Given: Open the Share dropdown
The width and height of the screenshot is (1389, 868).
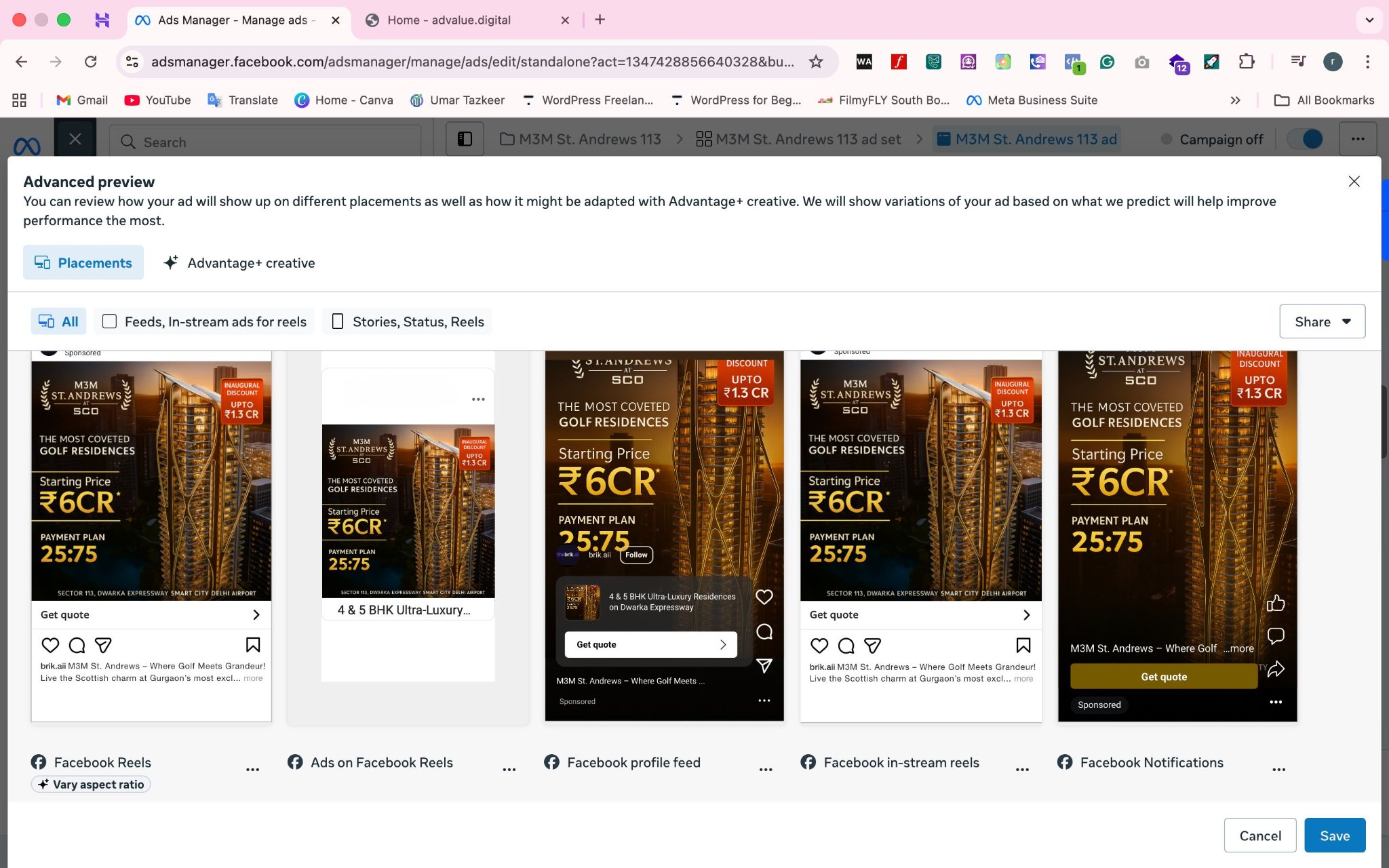Looking at the screenshot, I should pyautogui.click(x=1322, y=321).
